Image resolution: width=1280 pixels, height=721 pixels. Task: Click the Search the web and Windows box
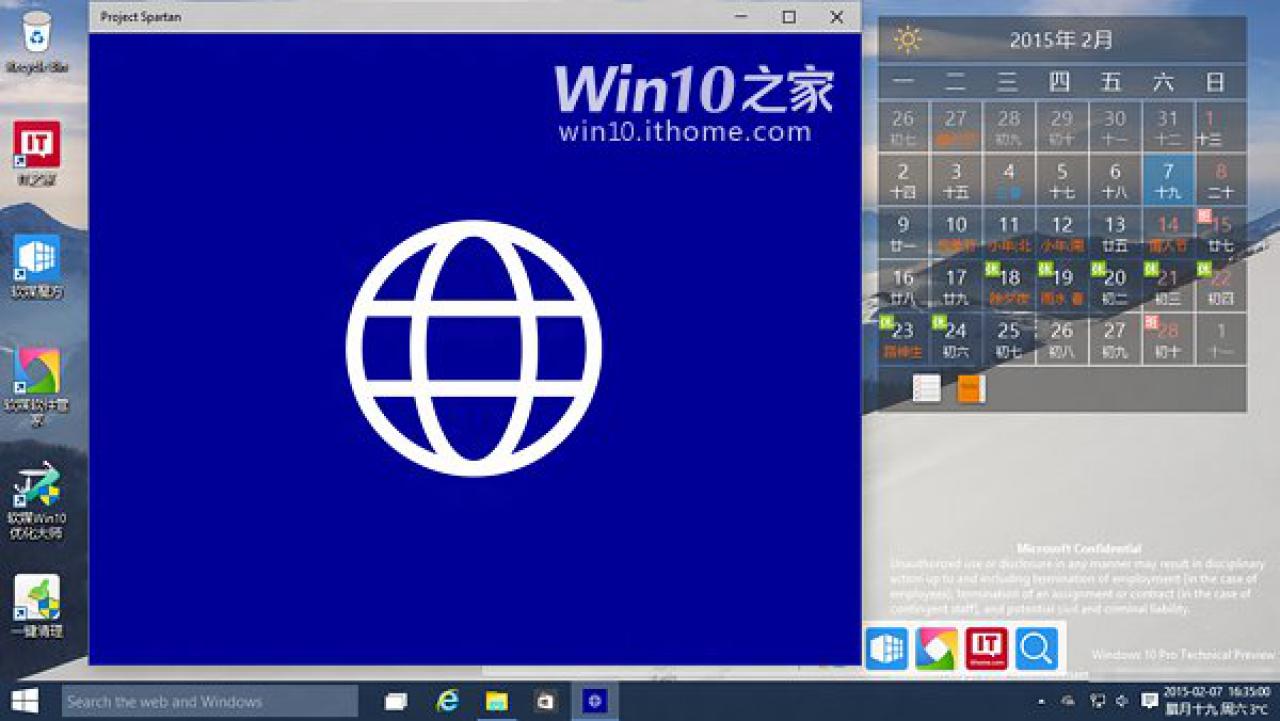210,701
